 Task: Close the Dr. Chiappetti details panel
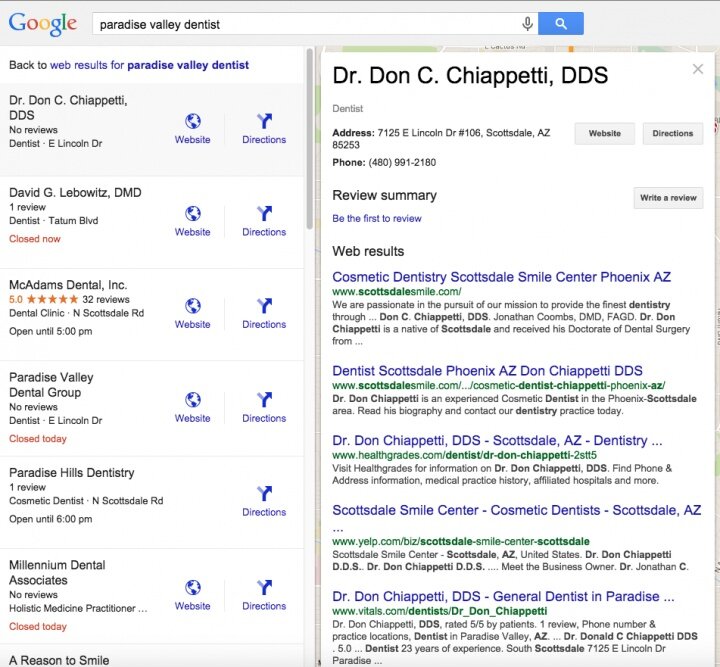698,69
